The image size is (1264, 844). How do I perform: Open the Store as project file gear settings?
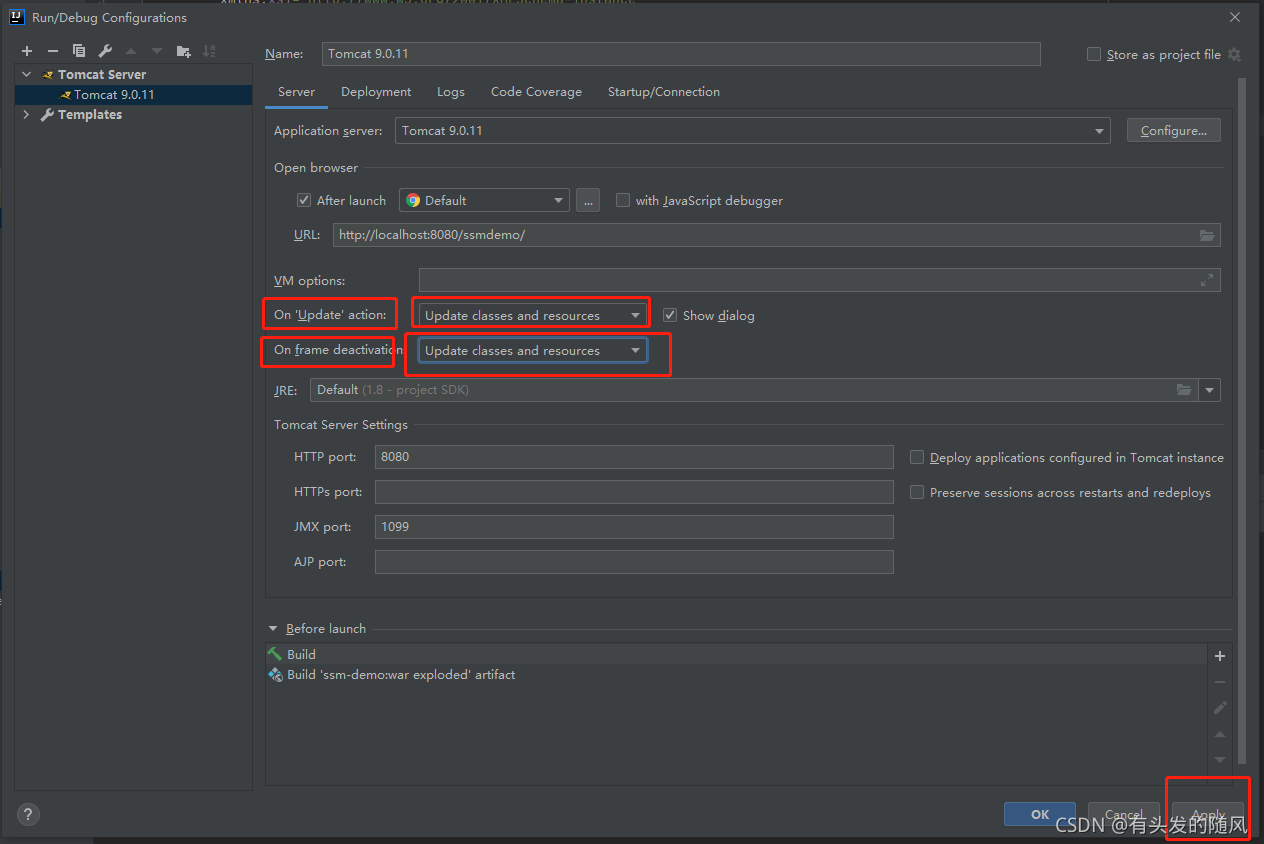point(1234,54)
